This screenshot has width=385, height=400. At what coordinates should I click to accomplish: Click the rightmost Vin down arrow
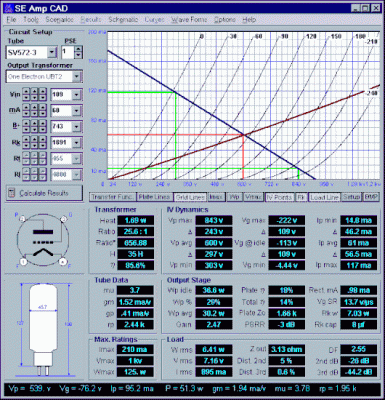42,98
